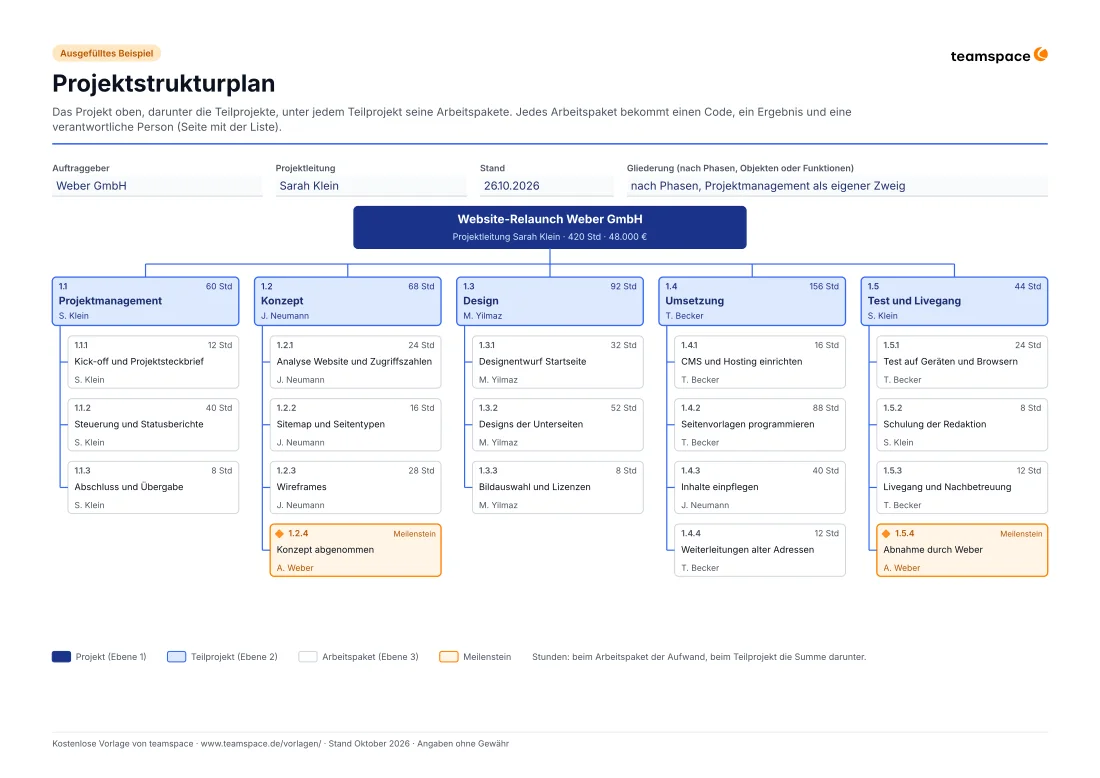
Task: Open work package Inhalte einpflegen
Action: [x=760, y=488]
